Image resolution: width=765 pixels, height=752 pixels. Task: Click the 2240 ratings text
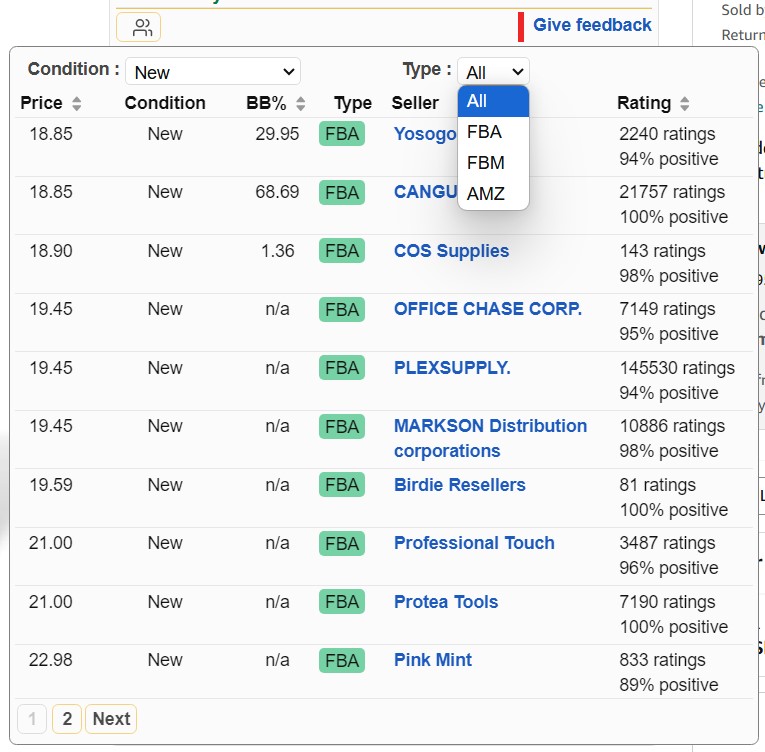click(667, 134)
